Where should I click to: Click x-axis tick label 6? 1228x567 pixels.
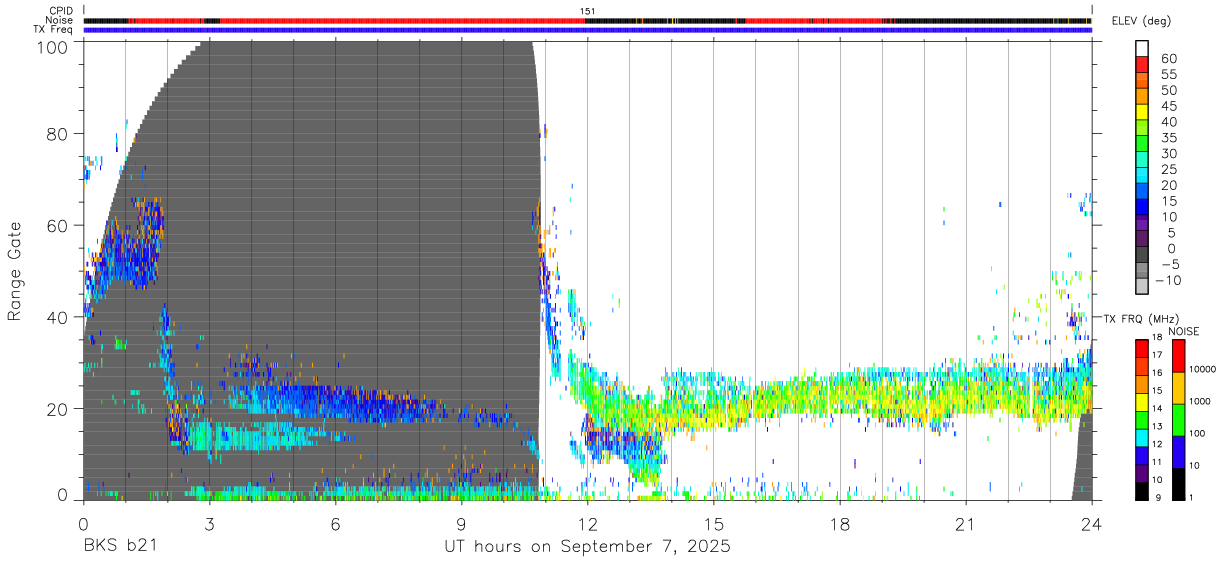click(x=335, y=524)
